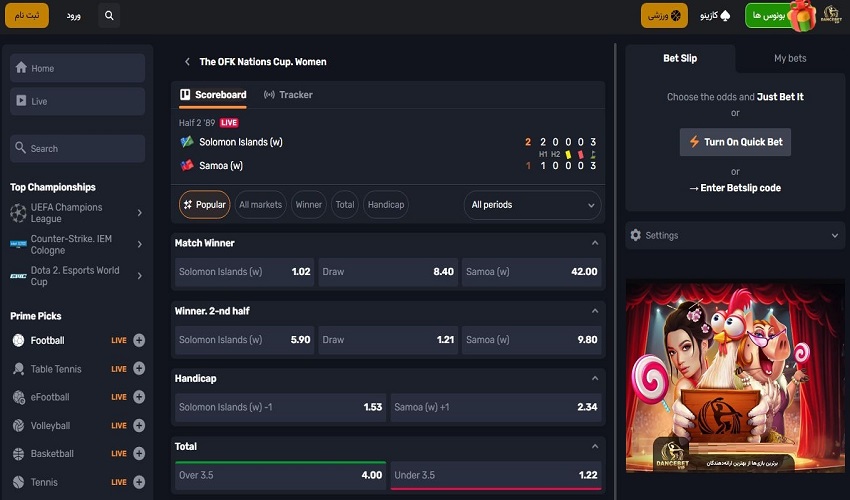Expand the Settings panel
Screen dimensions: 850x500
(735, 236)
